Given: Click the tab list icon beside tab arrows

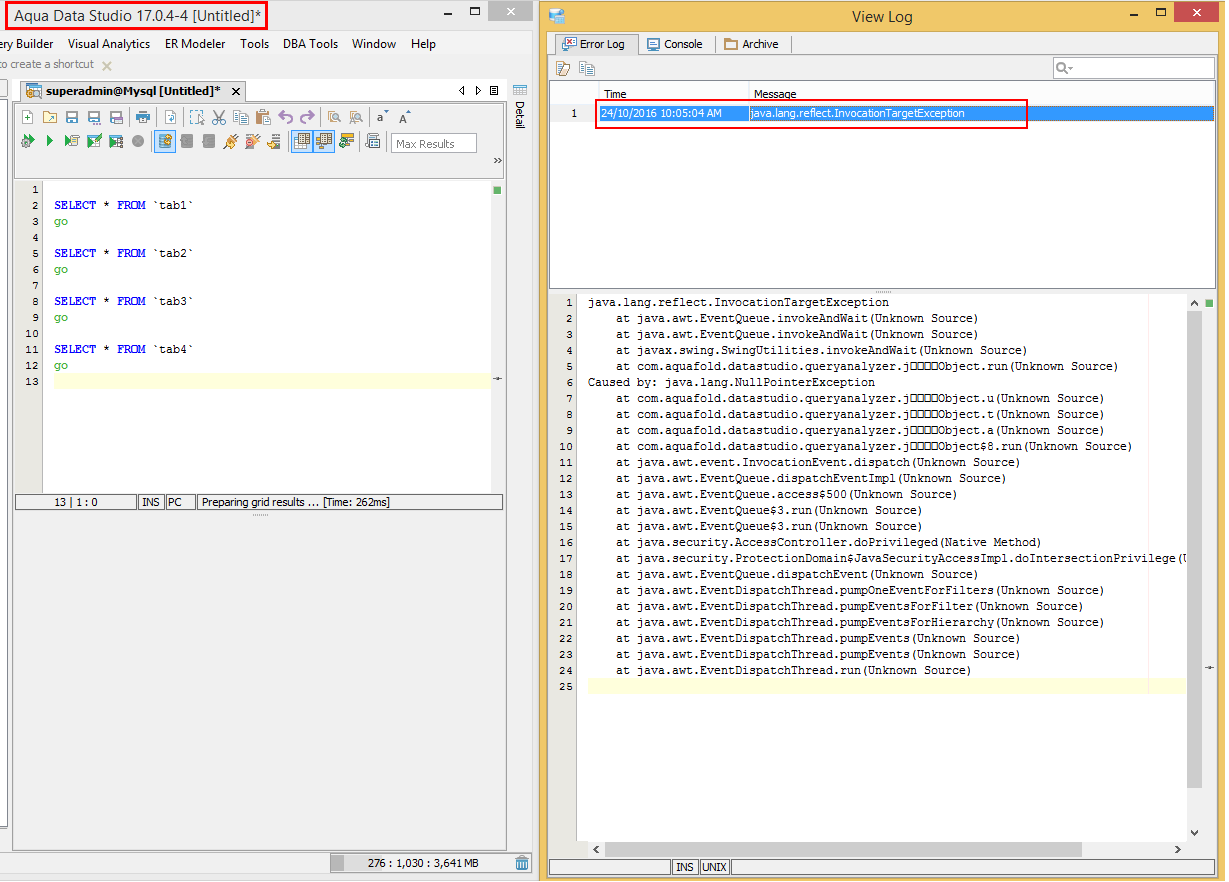Looking at the screenshot, I should pyautogui.click(x=494, y=91).
